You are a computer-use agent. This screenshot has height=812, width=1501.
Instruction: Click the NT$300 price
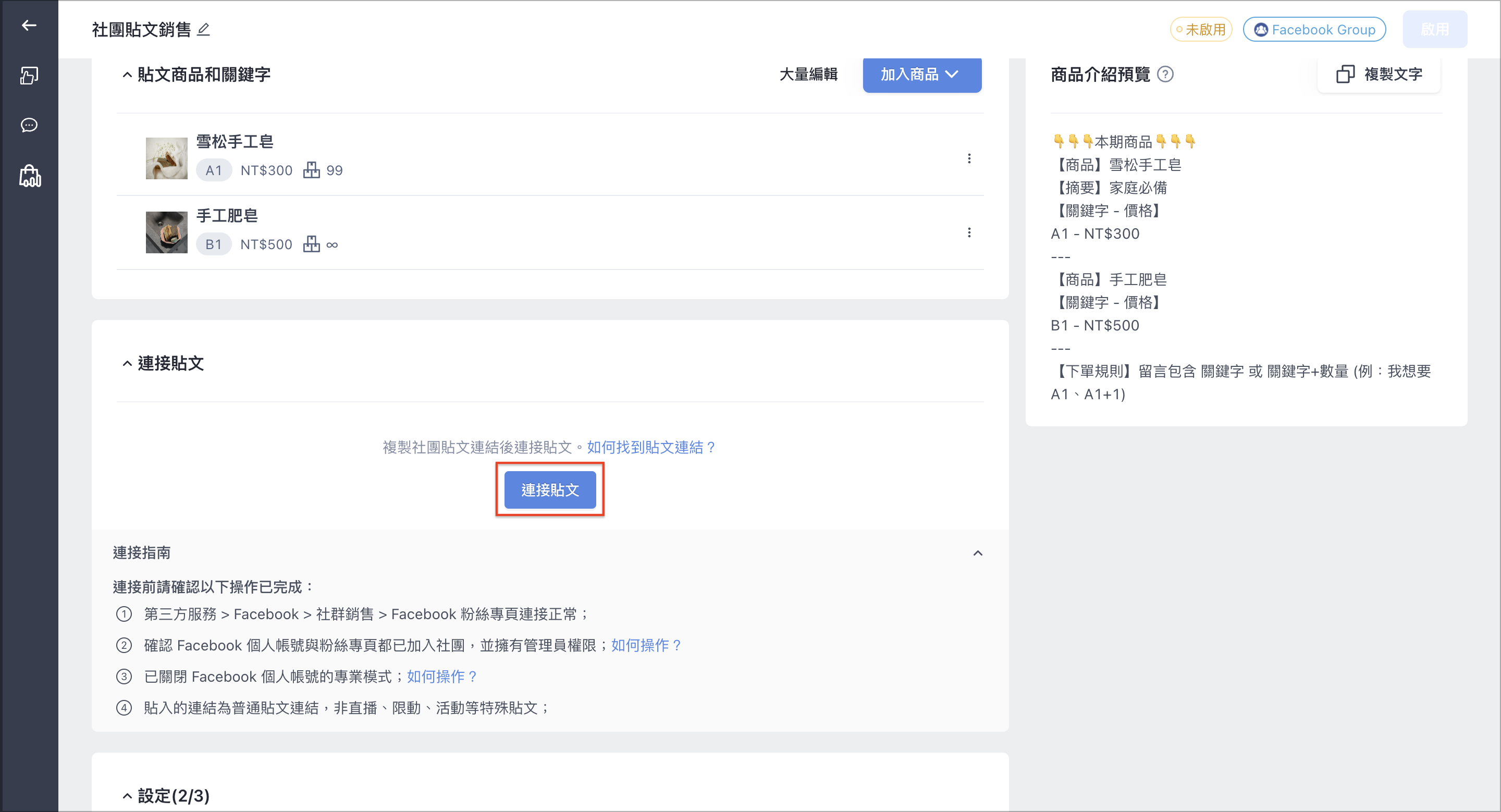pos(266,170)
